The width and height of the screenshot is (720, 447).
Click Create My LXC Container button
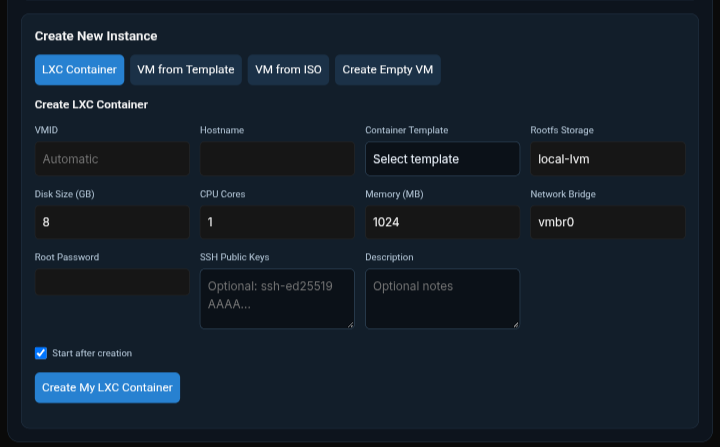[107, 388]
